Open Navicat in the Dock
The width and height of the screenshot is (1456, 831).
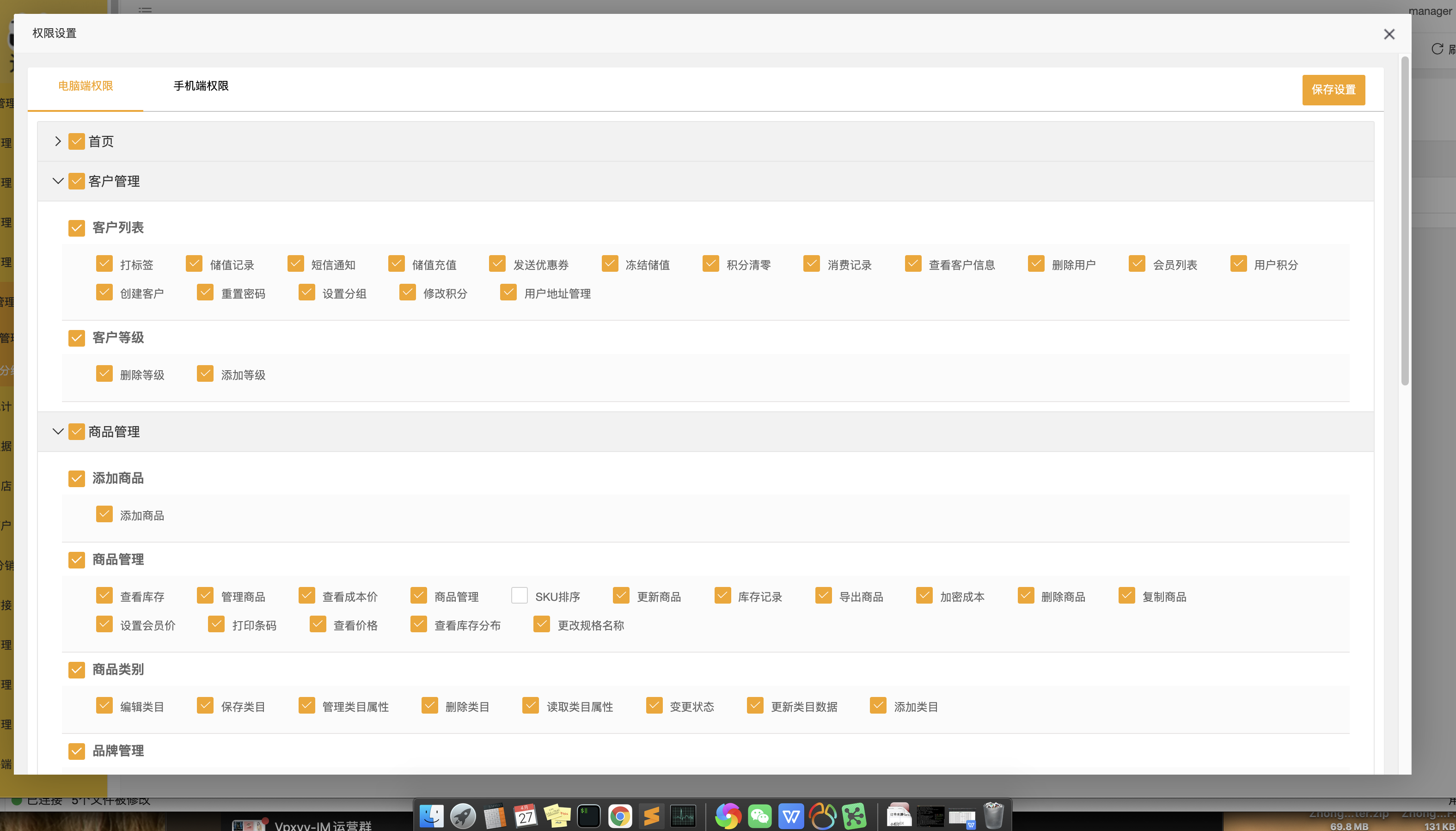pyautogui.click(x=822, y=816)
